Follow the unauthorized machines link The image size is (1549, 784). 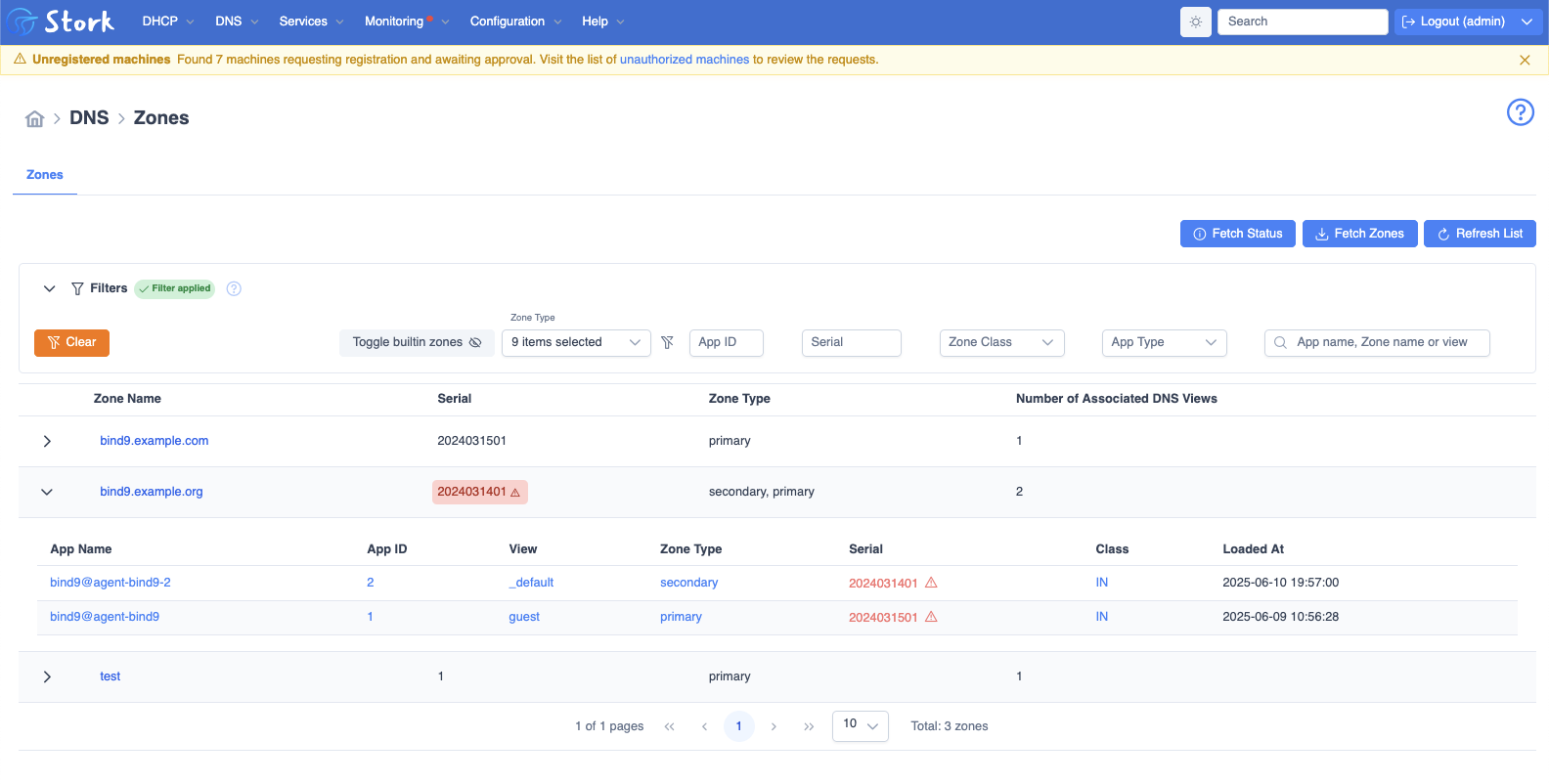click(x=685, y=60)
